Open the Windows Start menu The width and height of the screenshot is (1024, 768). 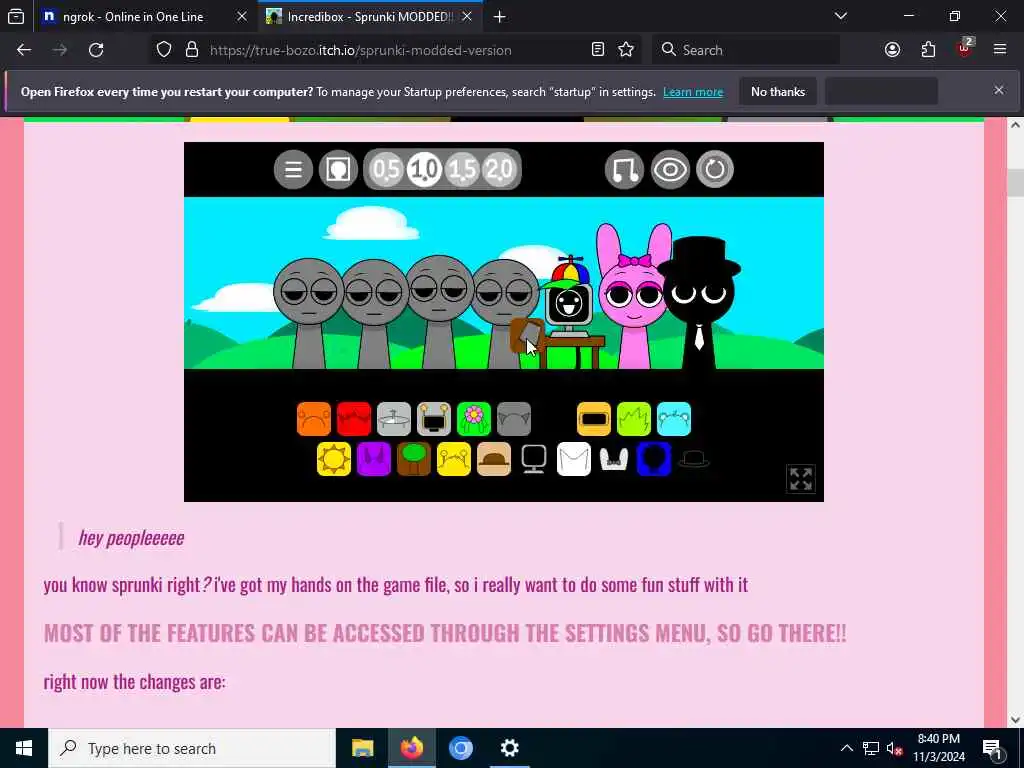click(24, 748)
